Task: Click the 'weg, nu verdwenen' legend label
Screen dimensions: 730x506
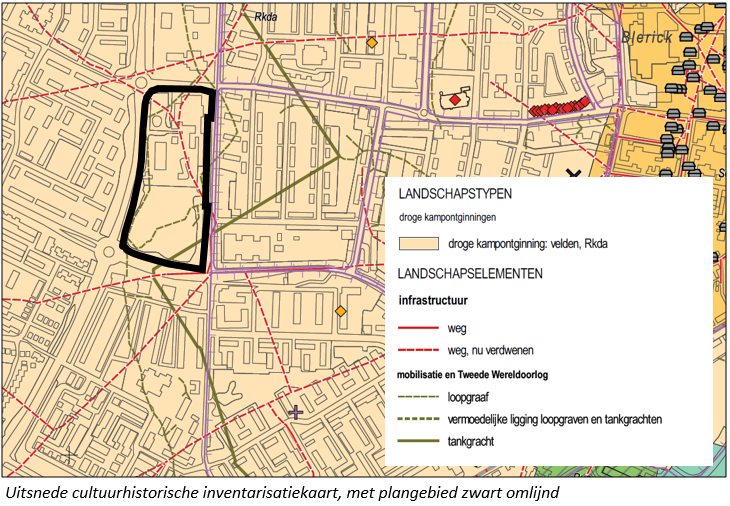Action: (490, 351)
